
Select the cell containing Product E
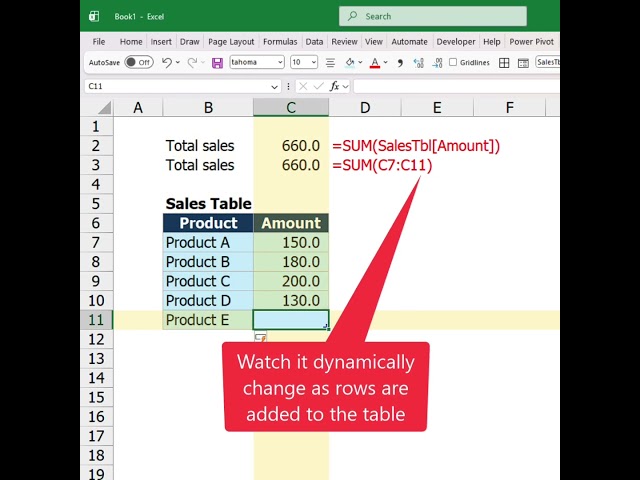point(208,320)
